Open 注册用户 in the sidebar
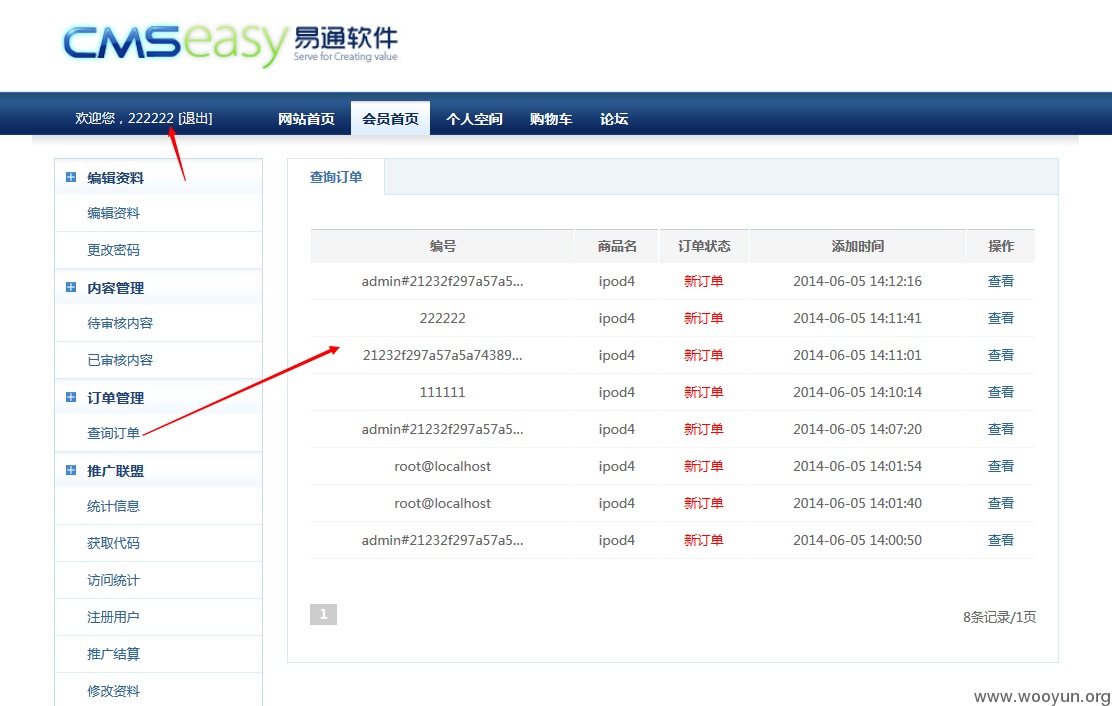 pyautogui.click(x=113, y=617)
